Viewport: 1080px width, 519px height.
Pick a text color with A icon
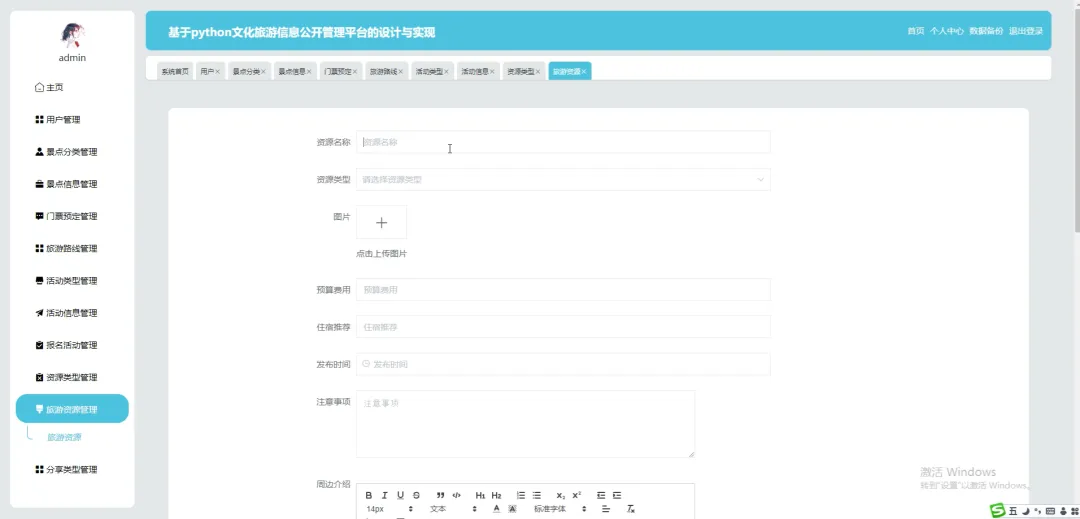pyautogui.click(x=496, y=509)
